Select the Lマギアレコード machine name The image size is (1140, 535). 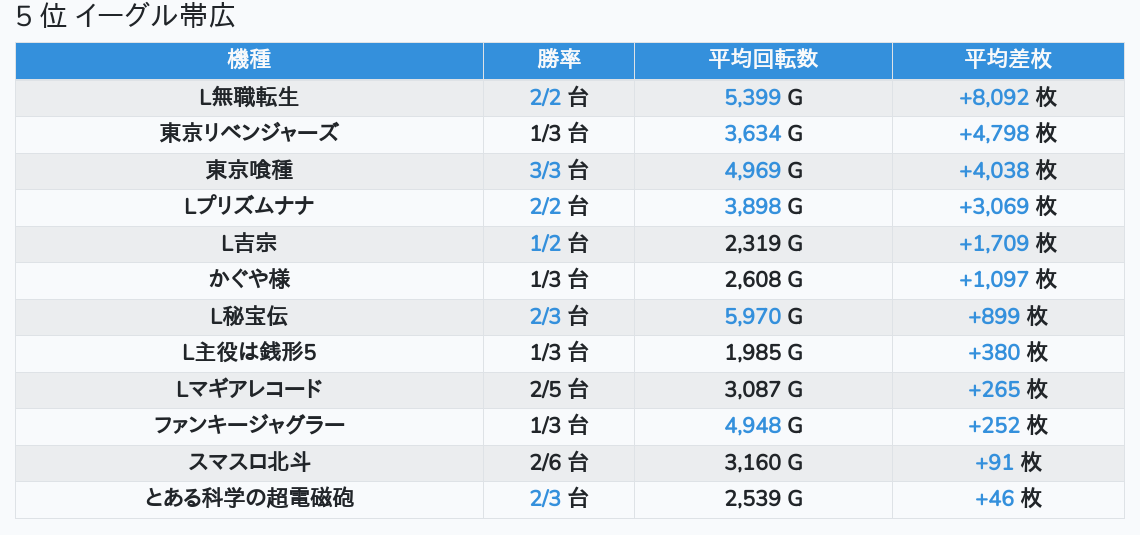pyautogui.click(x=249, y=389)
